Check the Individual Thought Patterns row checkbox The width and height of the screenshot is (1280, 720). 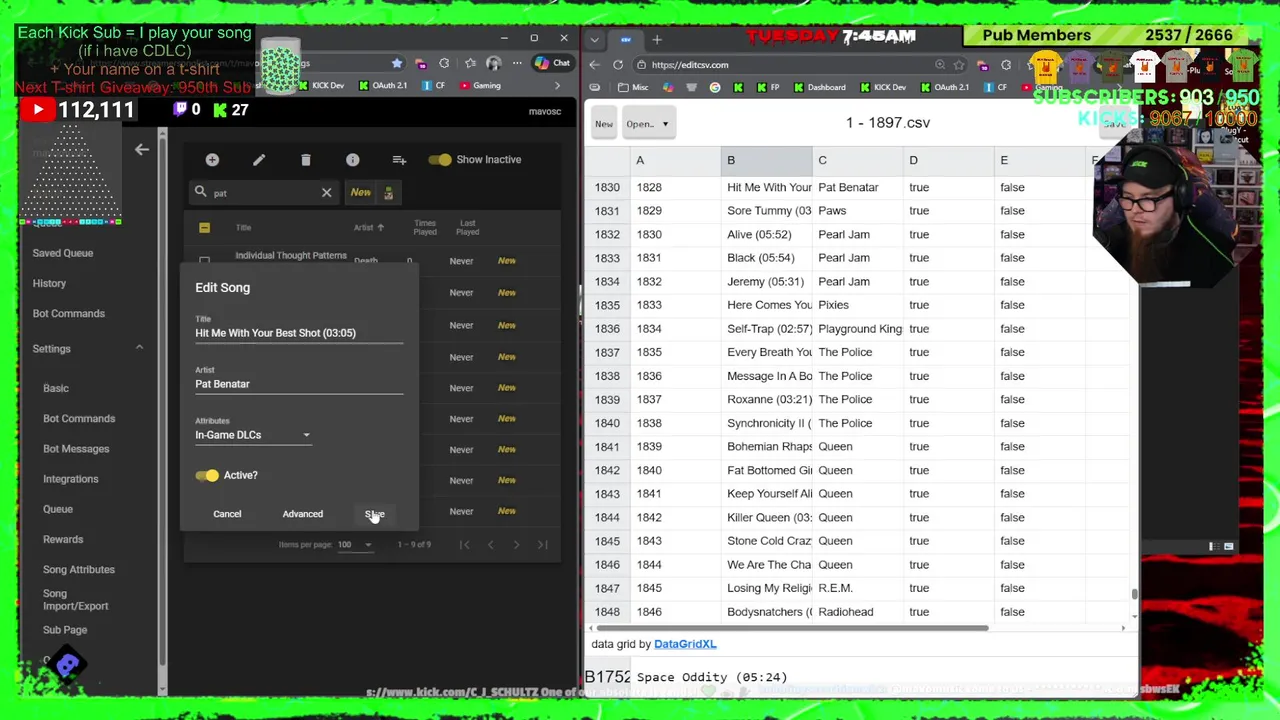click(x=204, y=261)
